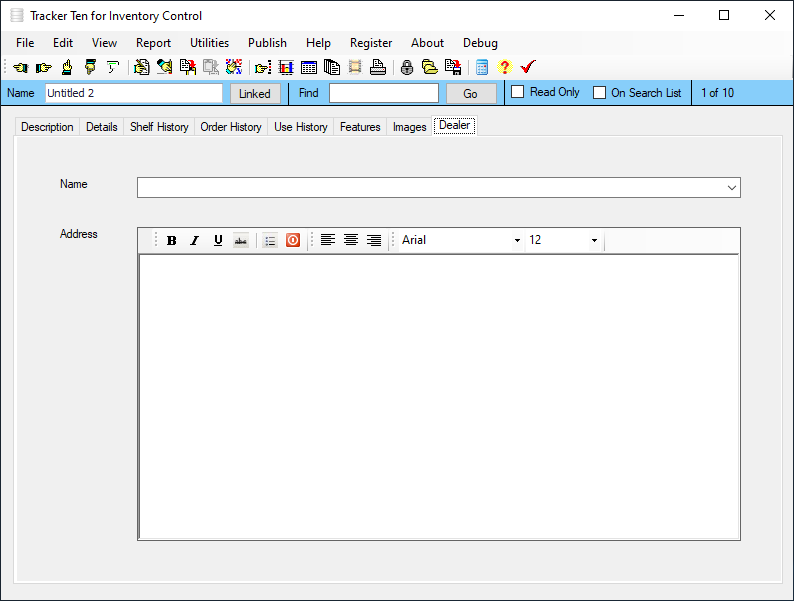The height and width of the screenshot is (601, 794).
Task: Open the Debug menu
Action: [480, 43]
